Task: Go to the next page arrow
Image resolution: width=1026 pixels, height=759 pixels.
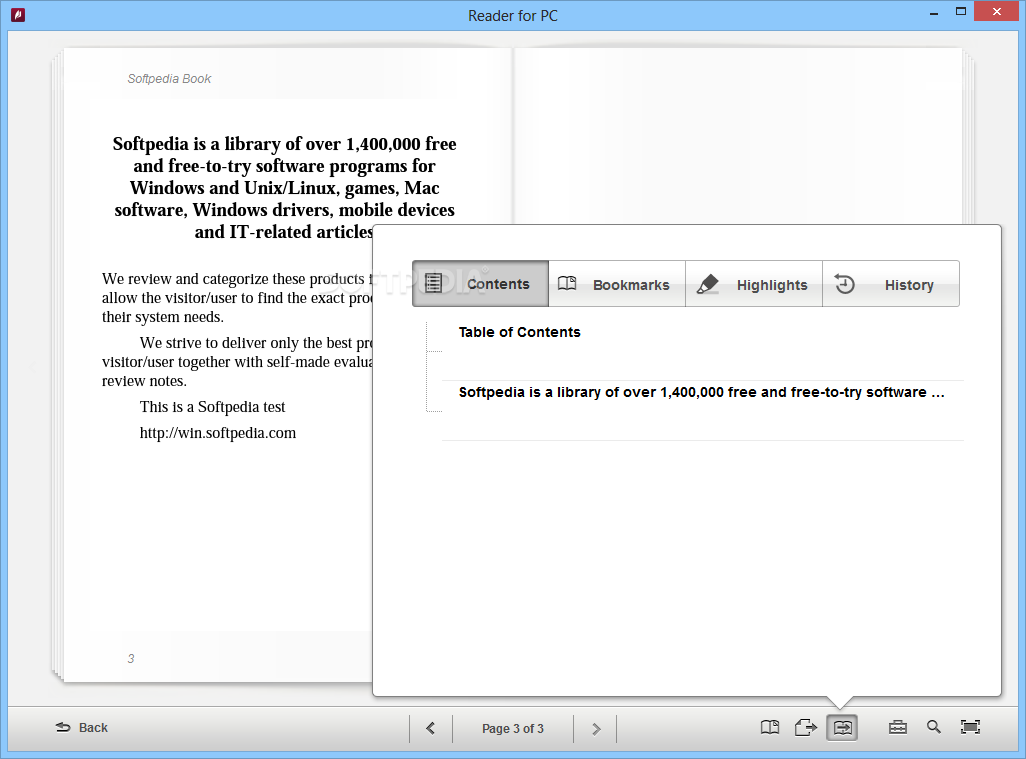Action: tap(595, 728)
